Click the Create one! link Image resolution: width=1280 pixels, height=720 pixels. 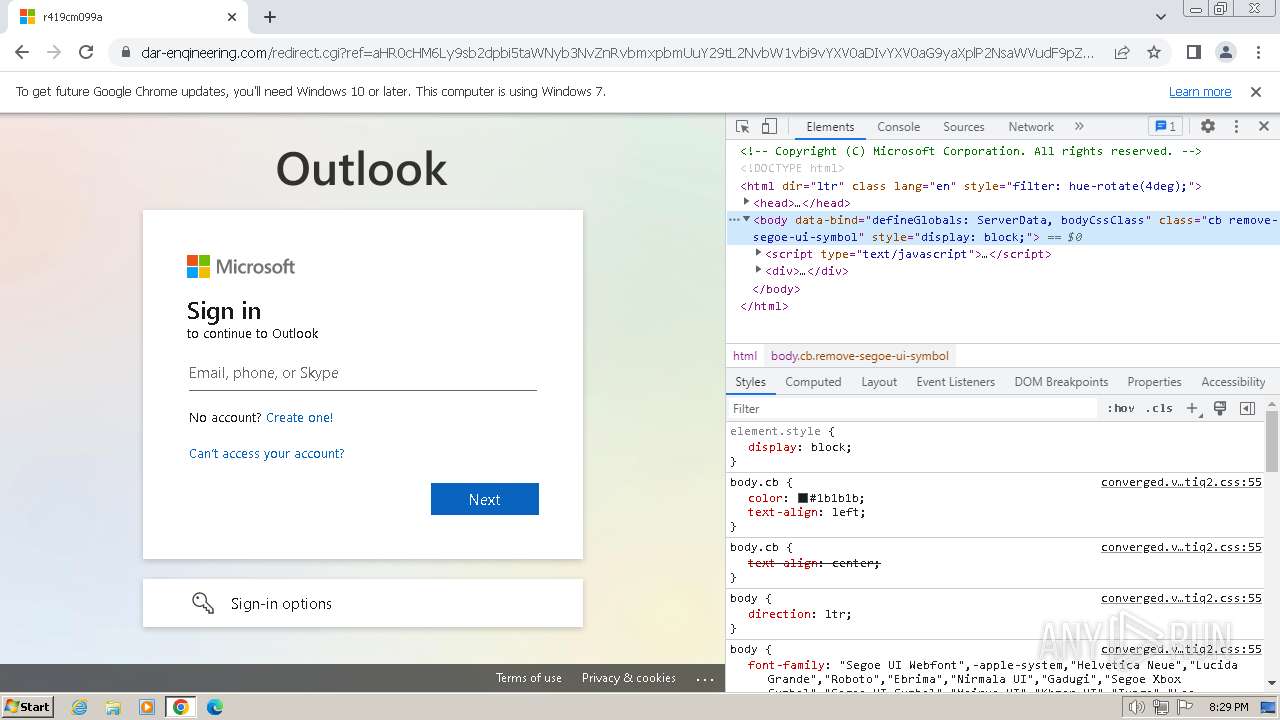click(x=299, y=418)
